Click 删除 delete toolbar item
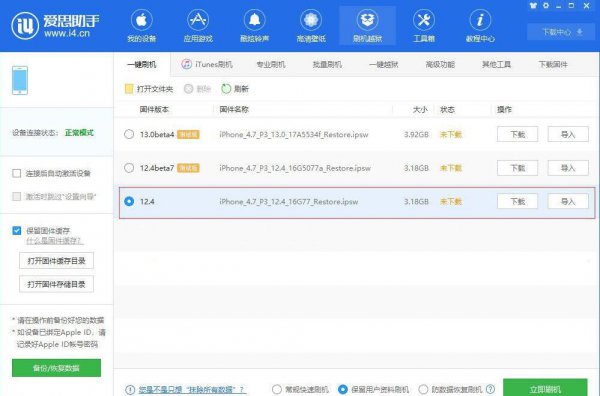600x396 pixels. coord(197,89)
